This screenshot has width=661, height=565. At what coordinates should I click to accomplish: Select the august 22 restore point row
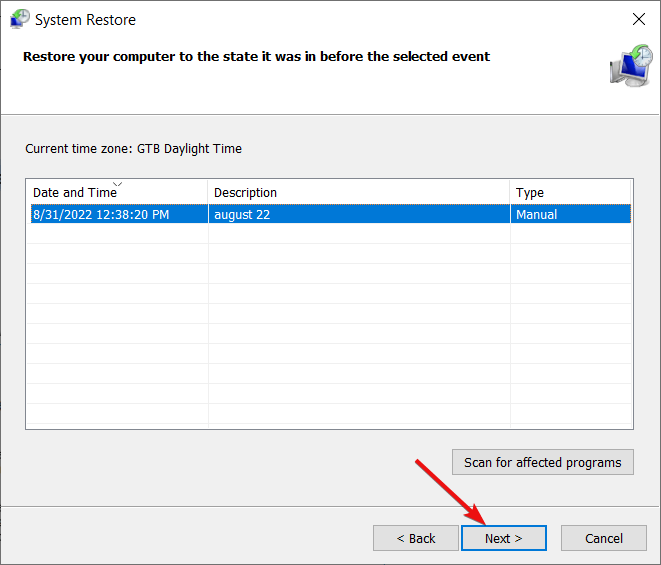pos(331,214)
